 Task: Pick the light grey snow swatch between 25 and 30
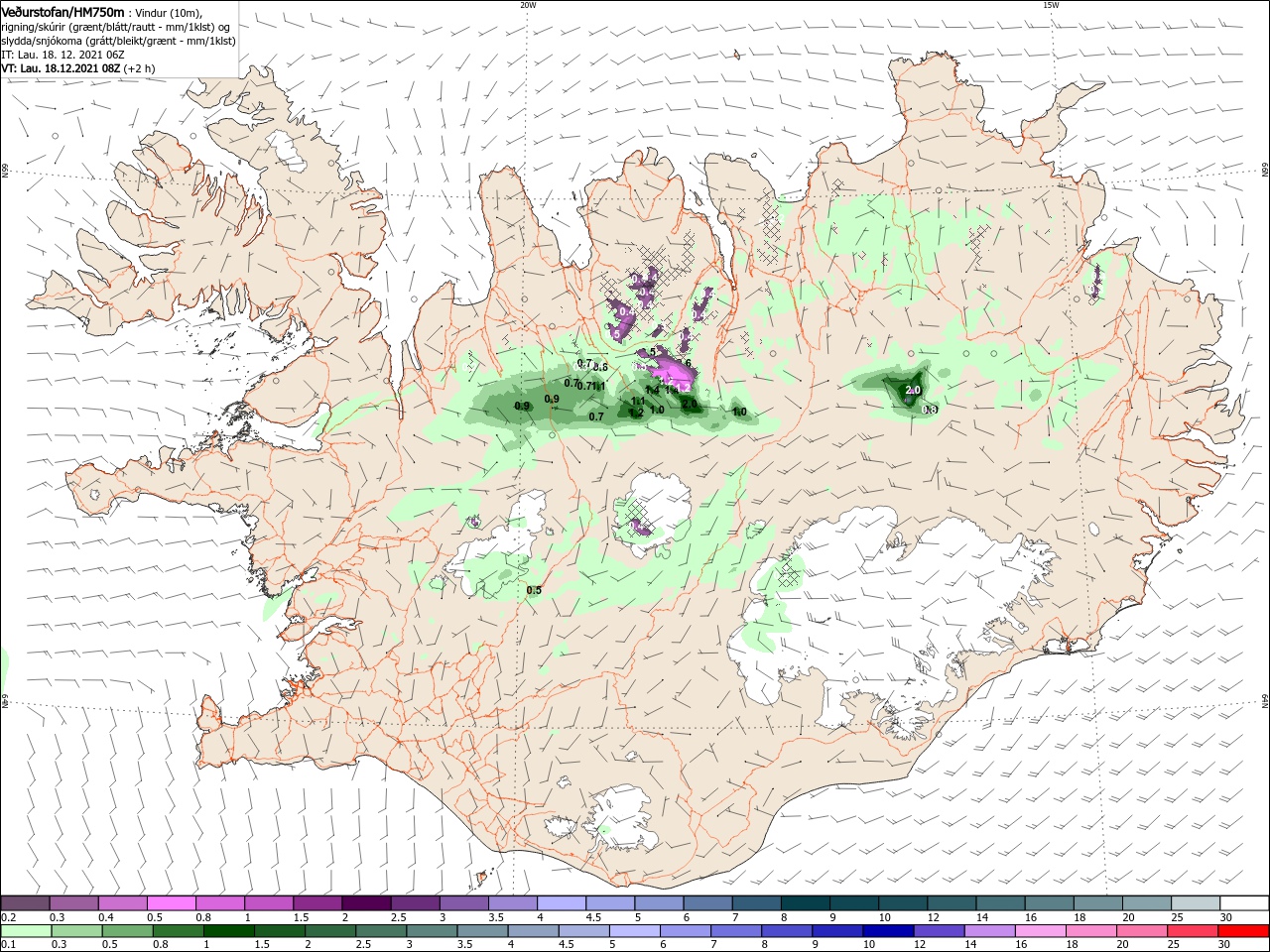coord(1196,903)
